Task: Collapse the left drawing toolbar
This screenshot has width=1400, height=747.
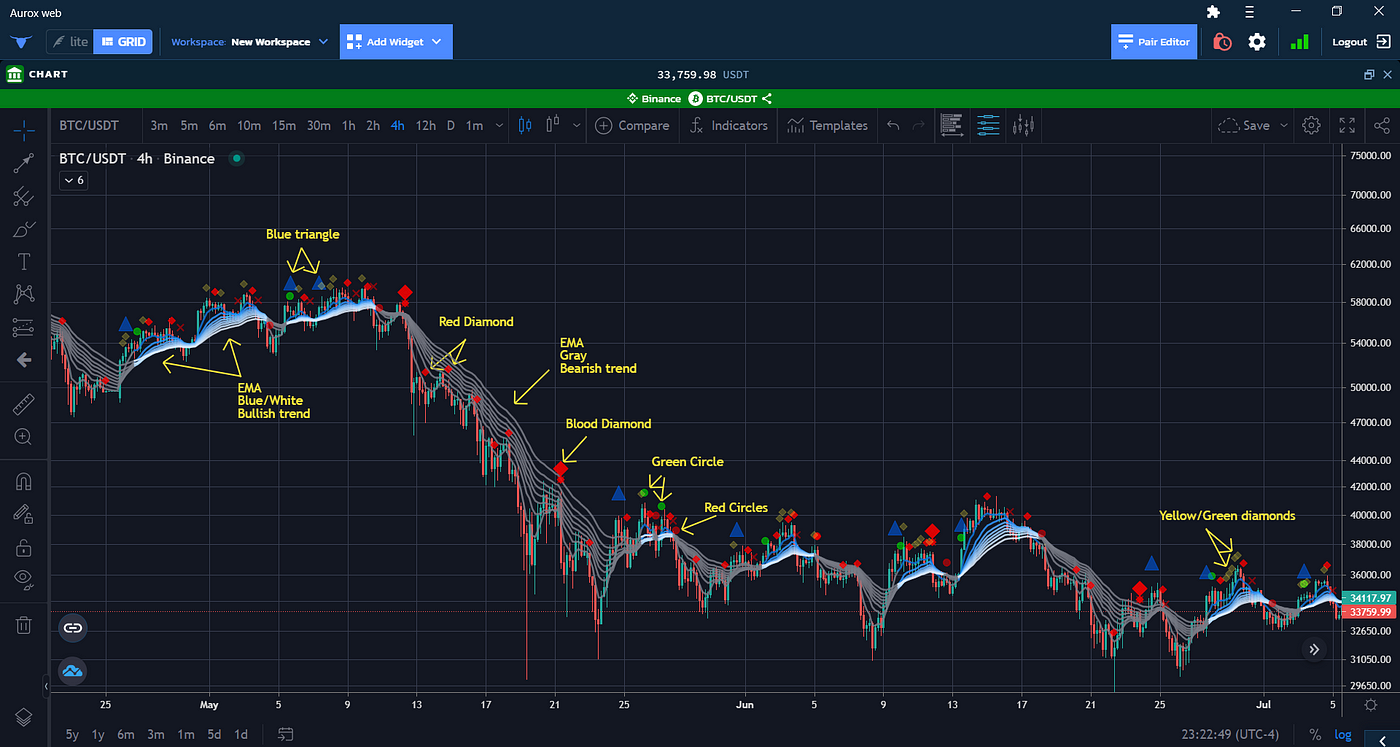Action: [45, 687]
